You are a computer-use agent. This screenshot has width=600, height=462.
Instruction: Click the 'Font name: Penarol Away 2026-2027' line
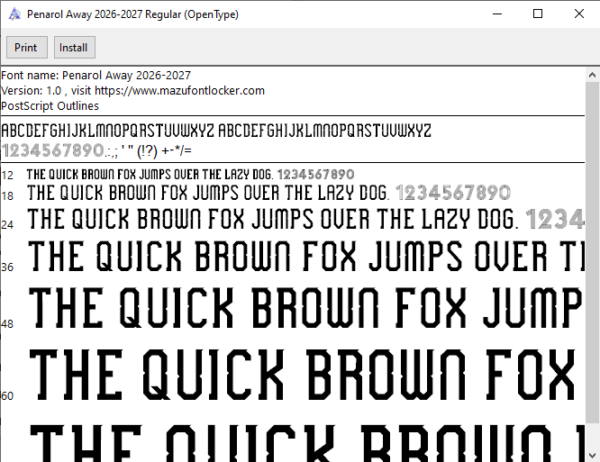(x=96, y=75)
